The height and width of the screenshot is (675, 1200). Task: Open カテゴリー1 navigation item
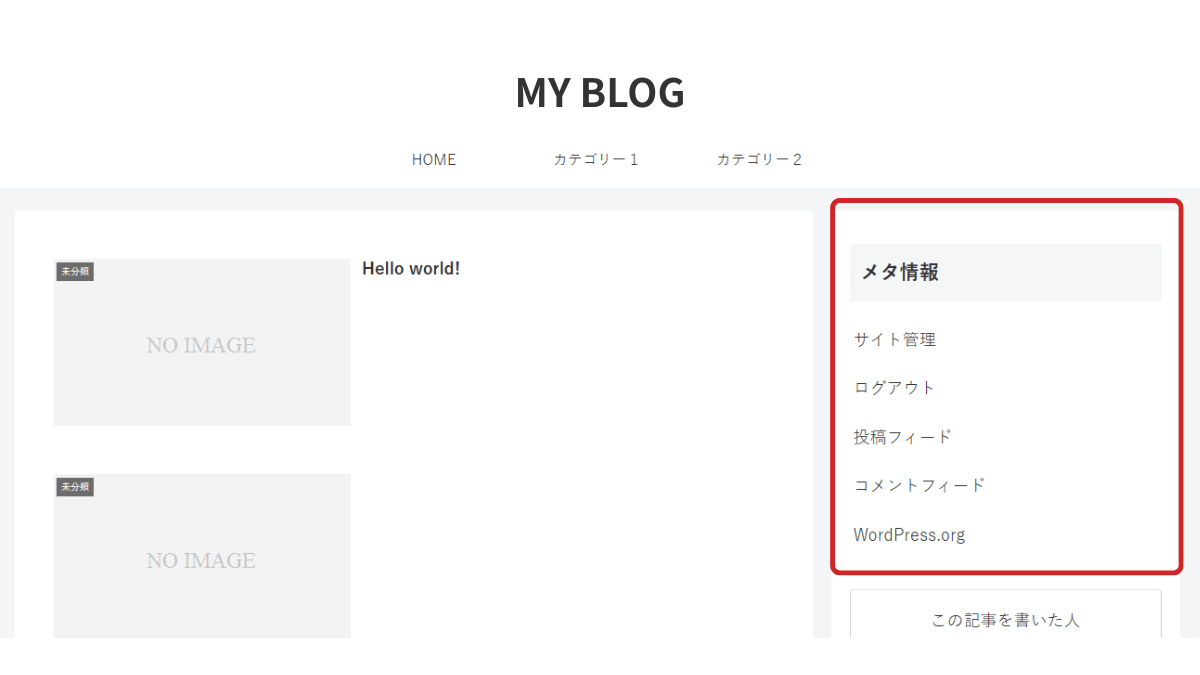(x=596, y=159)
